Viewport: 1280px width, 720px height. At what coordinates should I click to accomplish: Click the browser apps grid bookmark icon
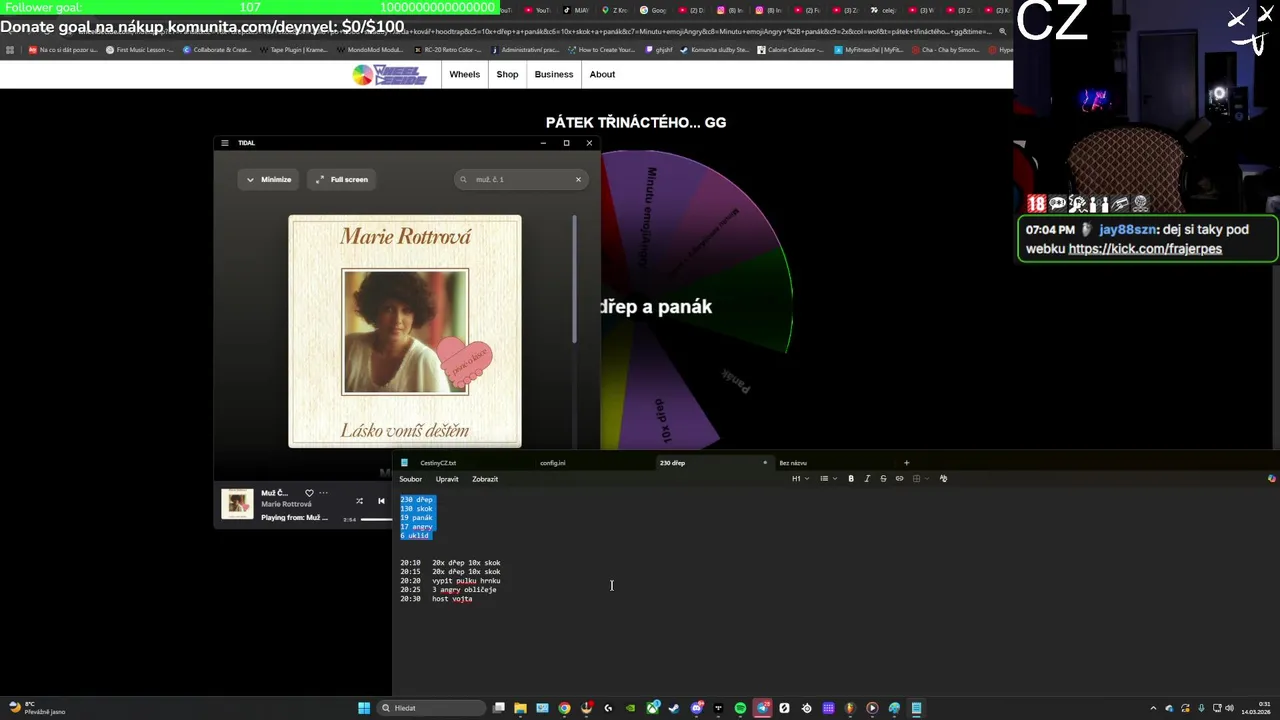coord(10,49)
